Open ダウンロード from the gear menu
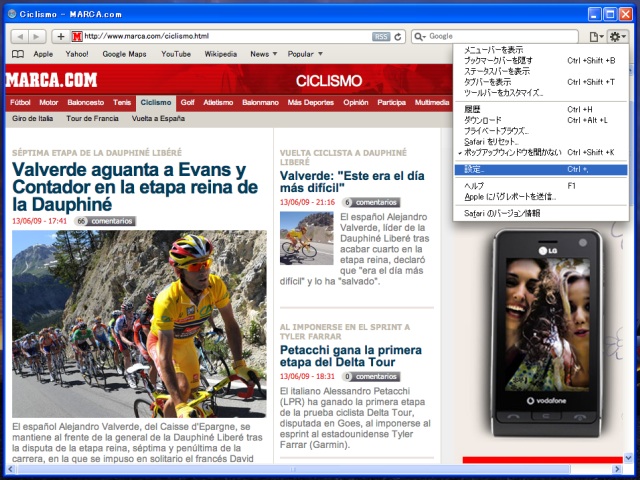Image resolution: width=640 pixels, height=480 pixels. point(541,120)
